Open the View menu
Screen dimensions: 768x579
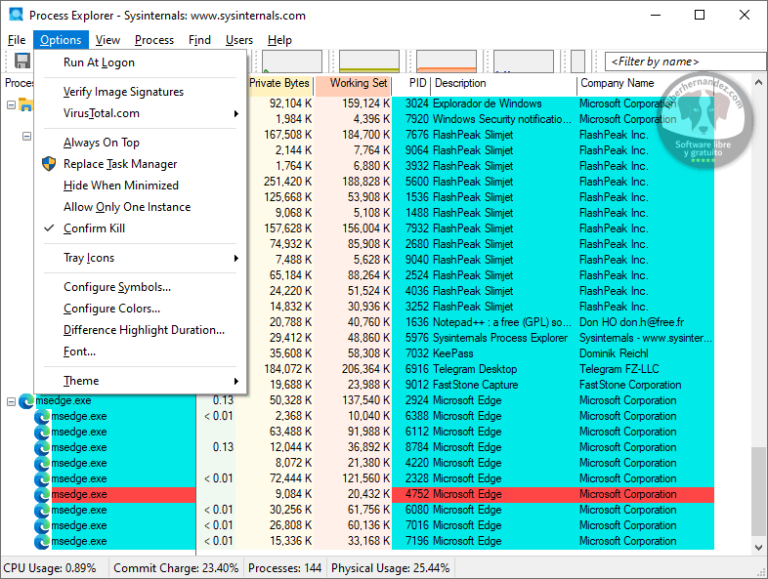108,40
